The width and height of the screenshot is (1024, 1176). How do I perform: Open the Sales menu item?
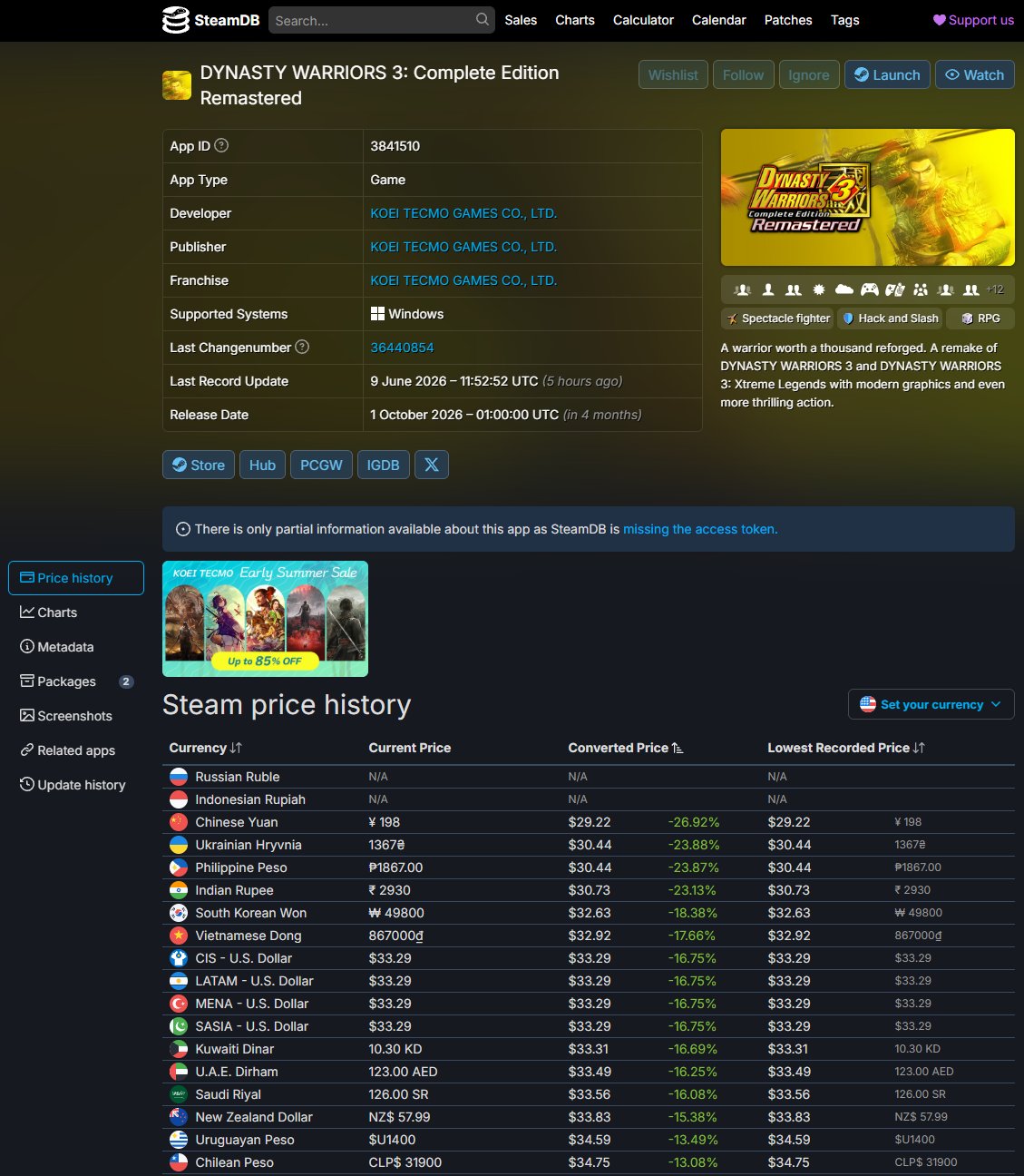[x=521, y=20]
